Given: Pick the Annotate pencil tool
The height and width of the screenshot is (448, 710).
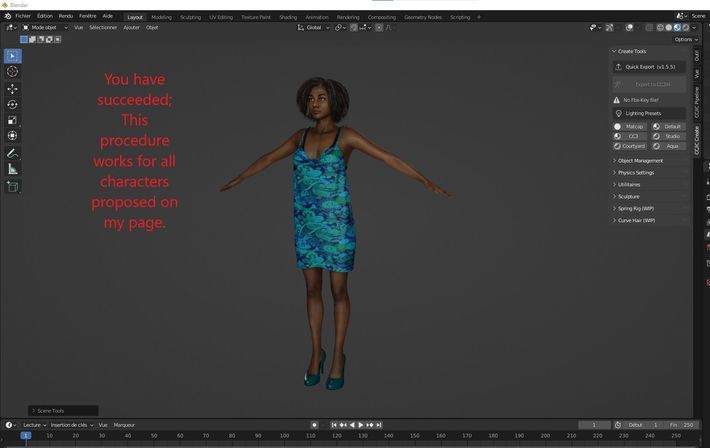Looking at the screenshot, I should click(12, 154).
